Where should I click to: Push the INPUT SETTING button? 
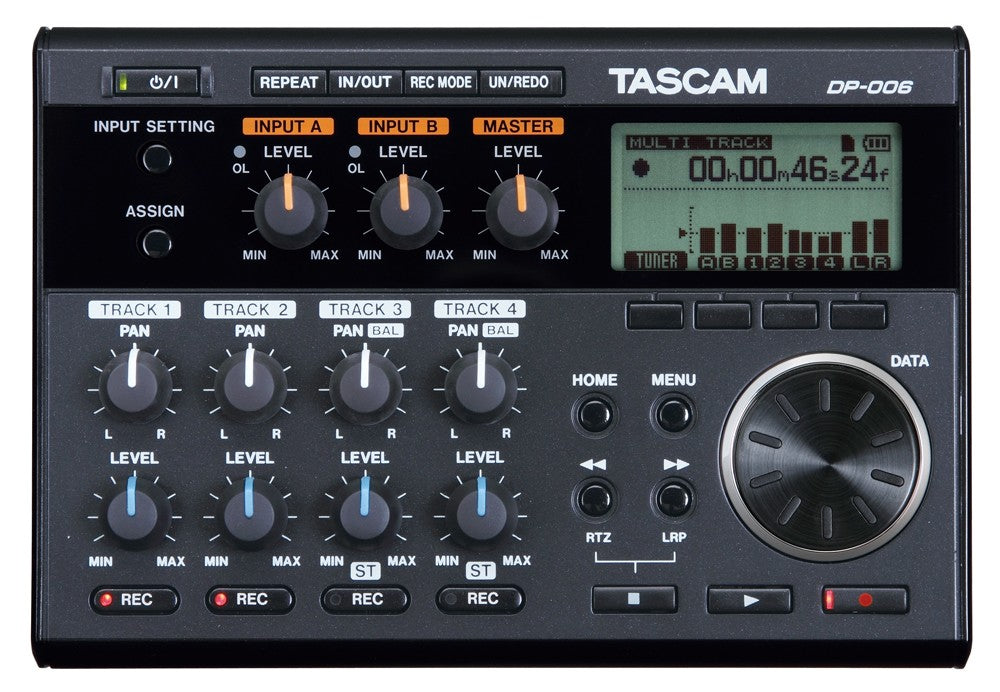coord(156,158)
